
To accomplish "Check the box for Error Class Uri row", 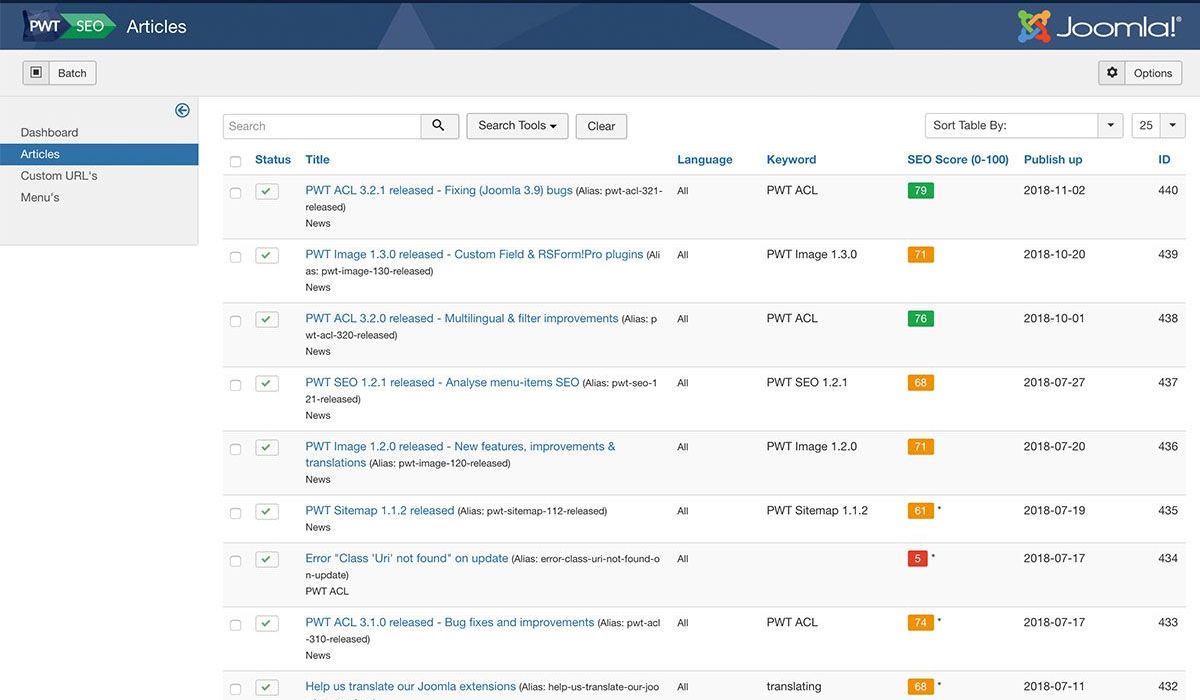I will (236, 561).
